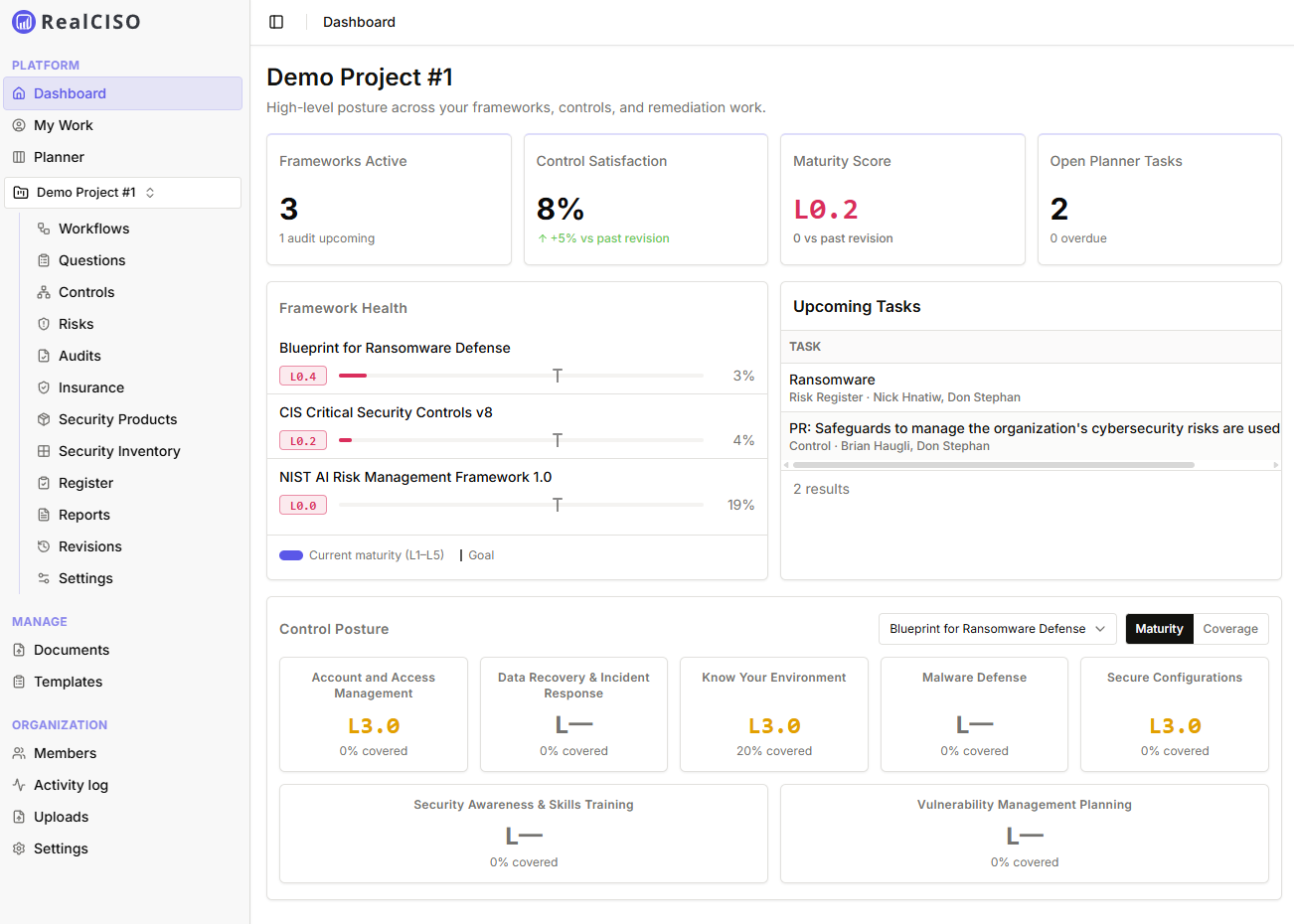Screen dimensions: 1294x924
Task: Open the Know Your Environment card
Action: 774,714
